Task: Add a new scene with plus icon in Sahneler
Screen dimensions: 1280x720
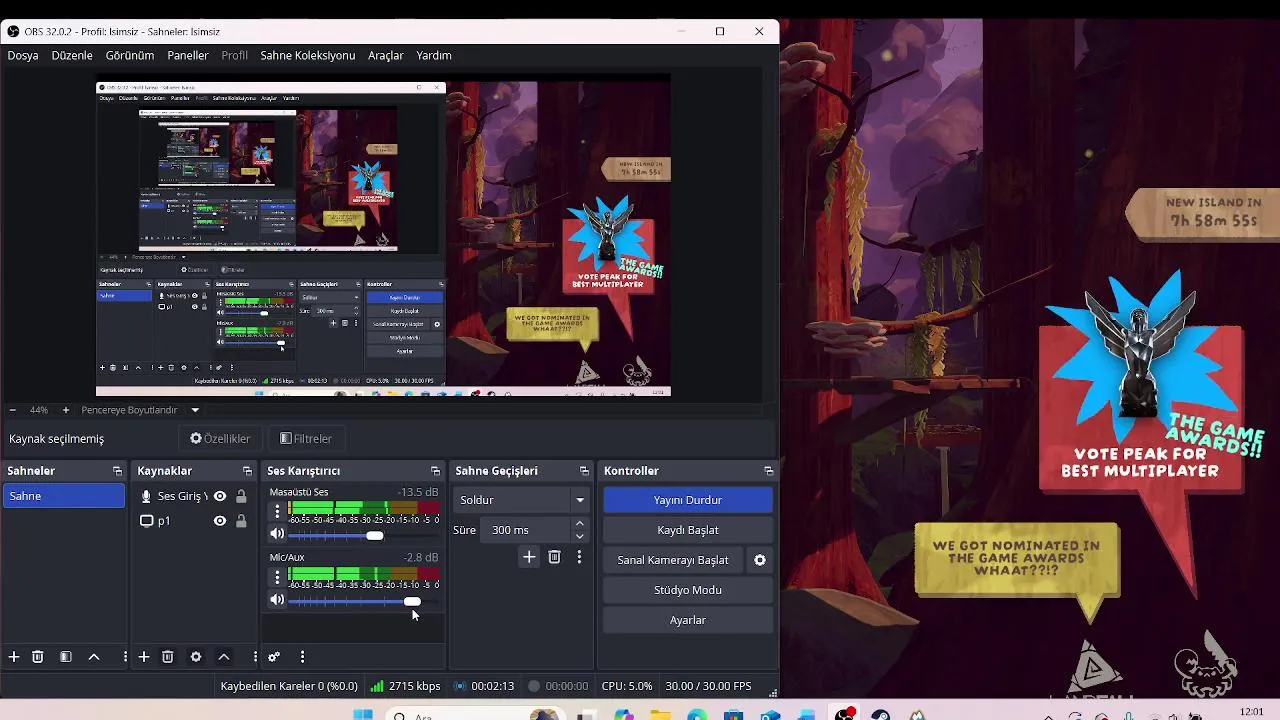Action: click(x=14, y=657)
